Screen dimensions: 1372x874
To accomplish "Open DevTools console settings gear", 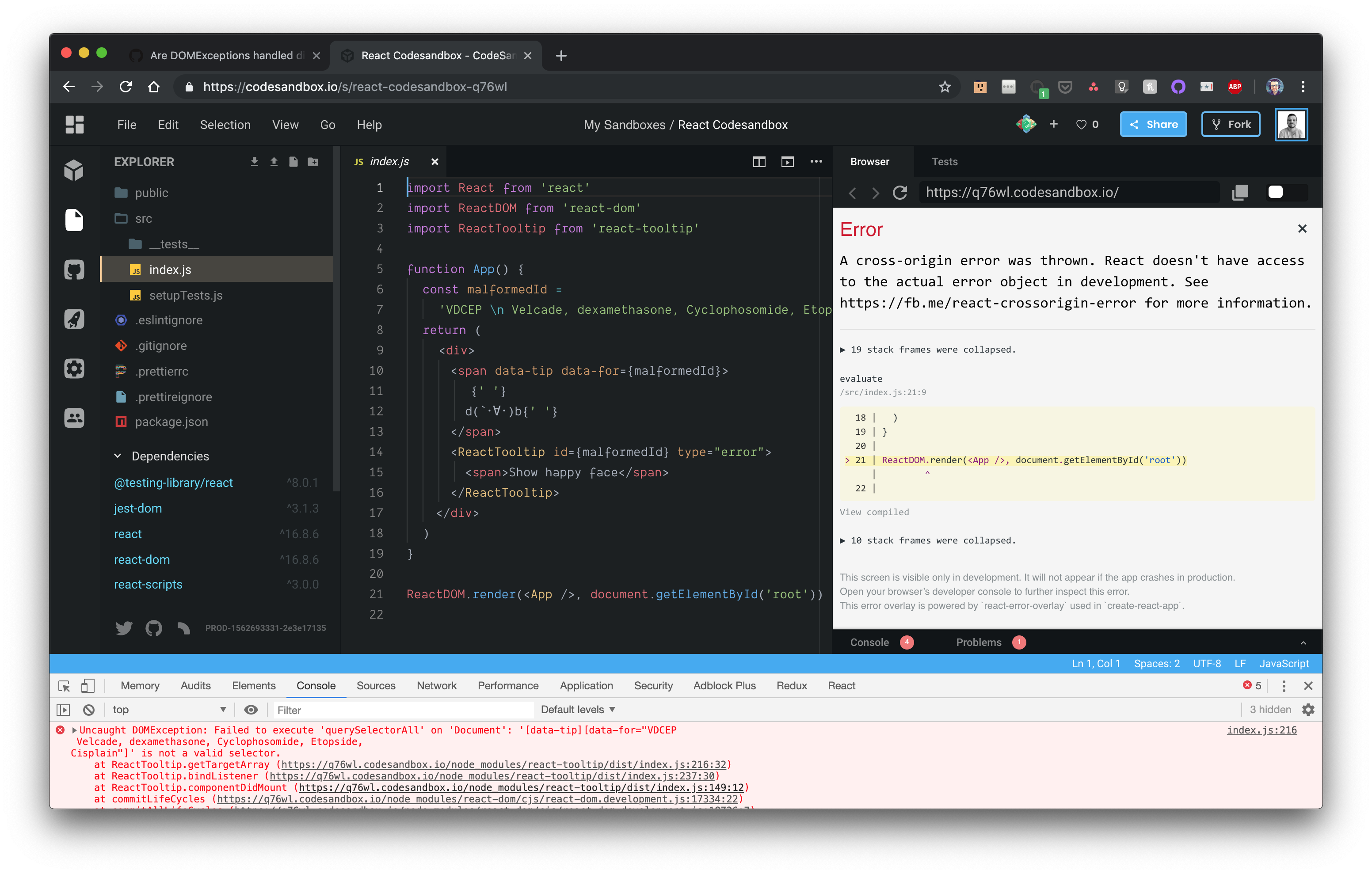I will [1308, 710].
